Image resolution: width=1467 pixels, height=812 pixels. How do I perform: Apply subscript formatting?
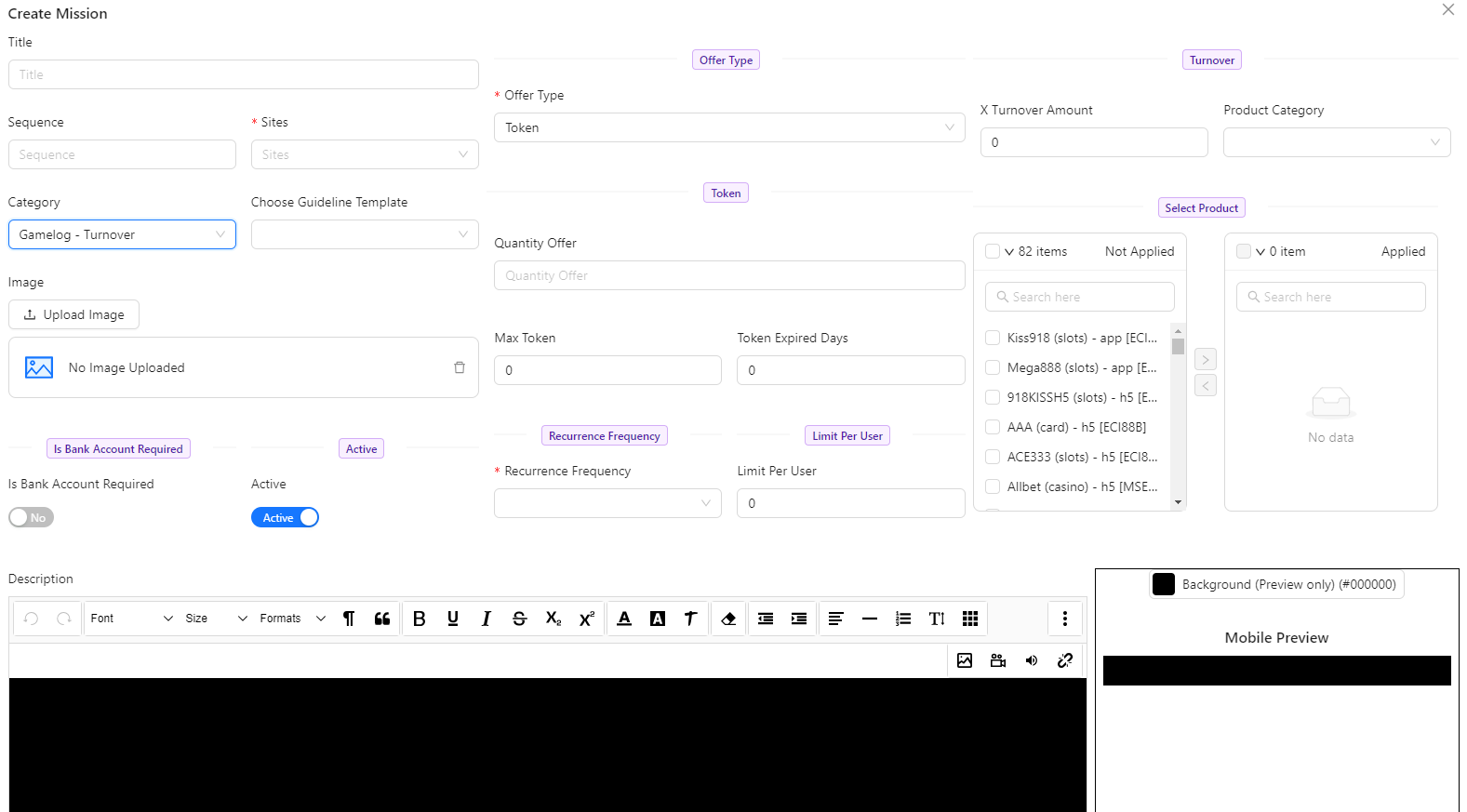tap(553, 619)
